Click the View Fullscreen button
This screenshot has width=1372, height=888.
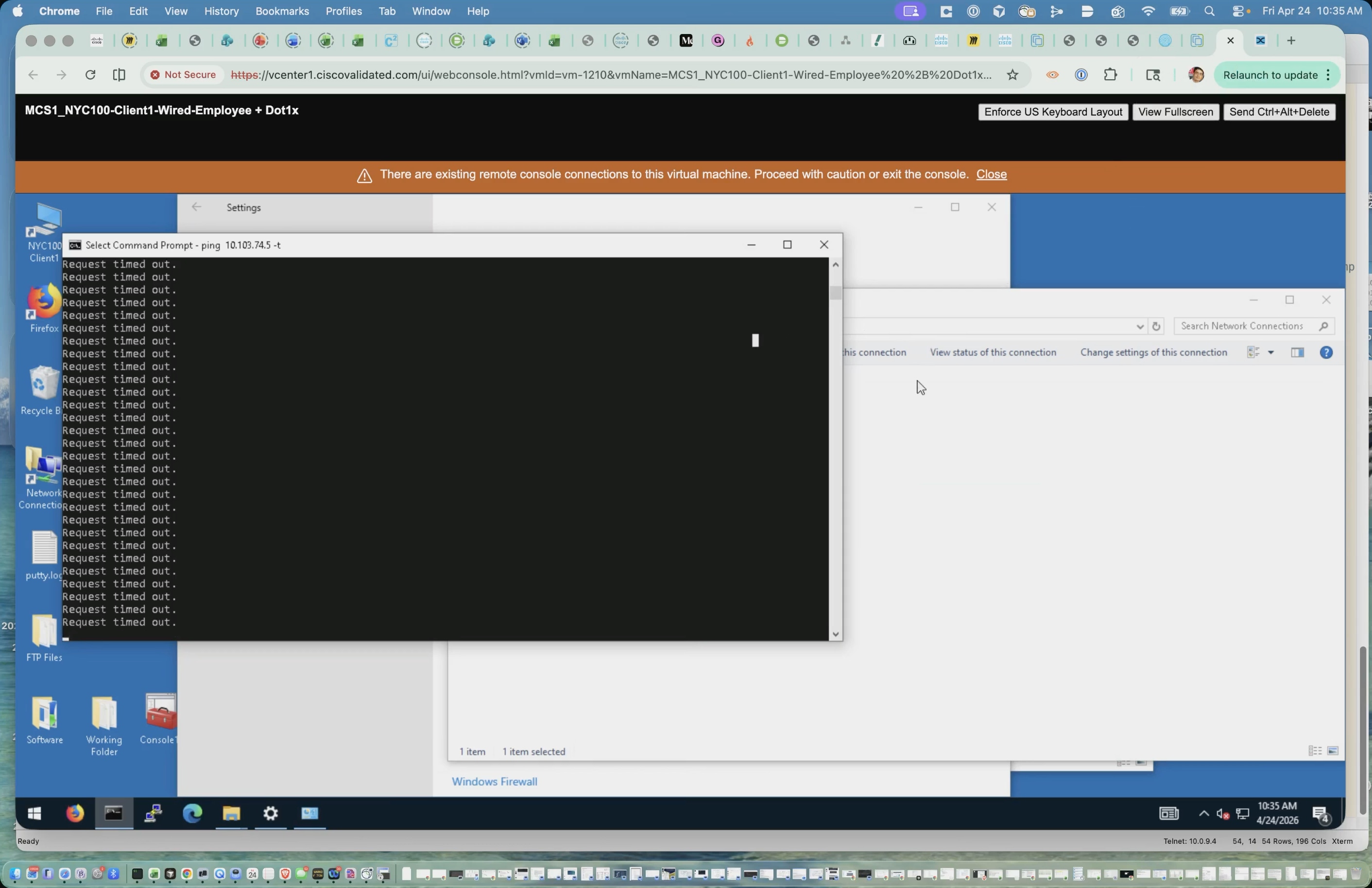[1176, 112]
